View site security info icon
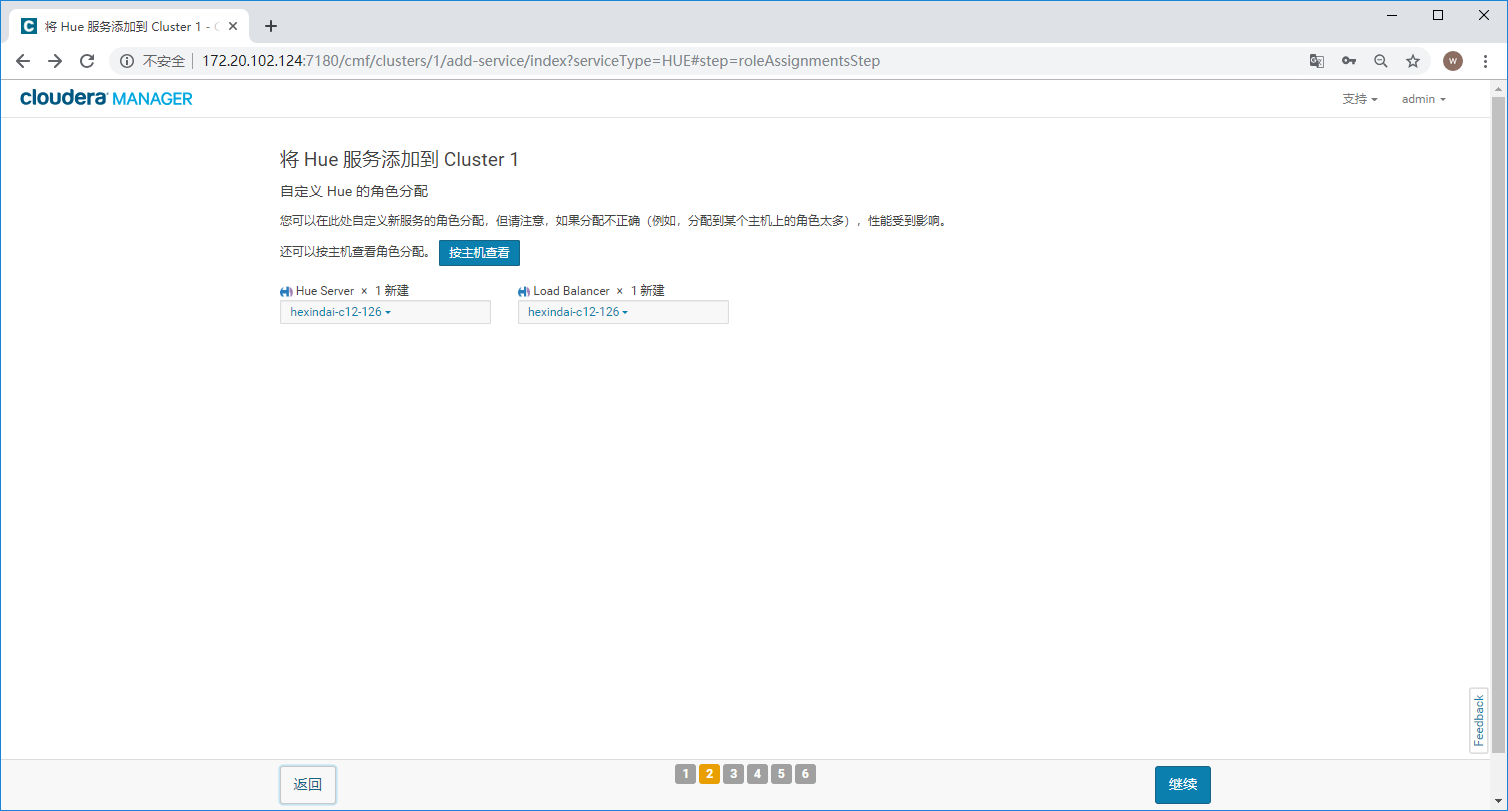The image size is (1508, 811). [127, 61]
